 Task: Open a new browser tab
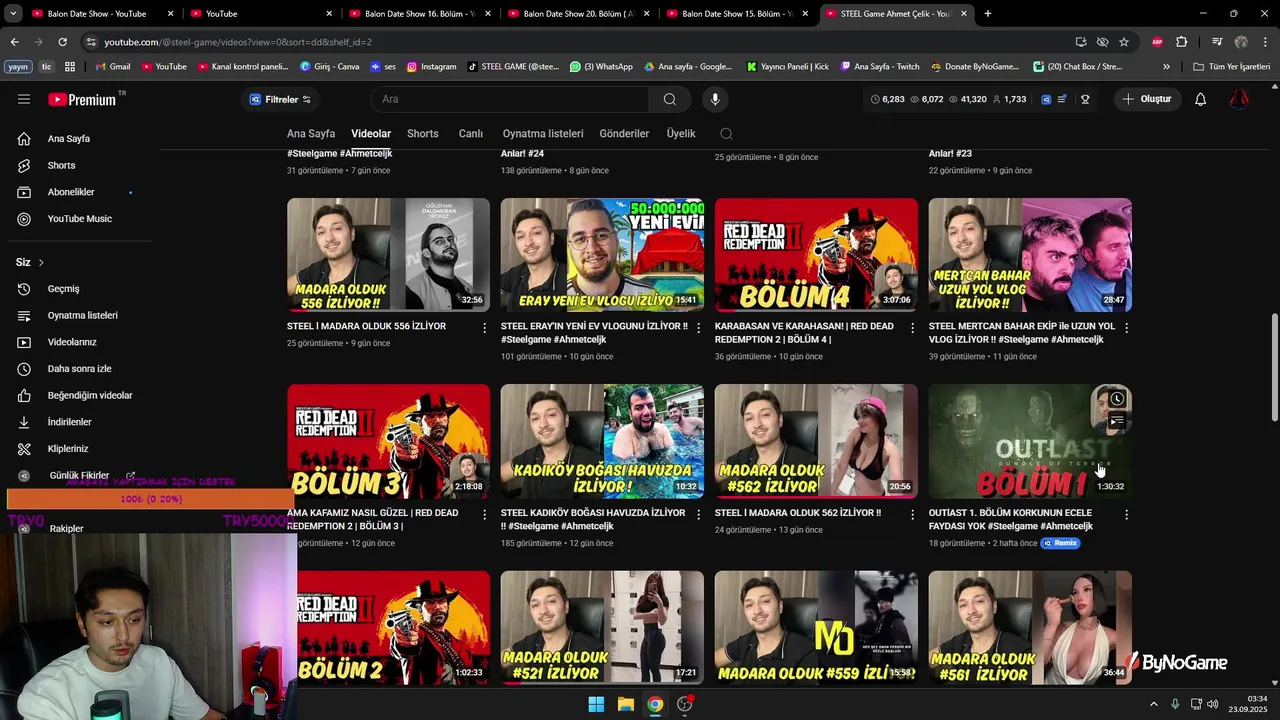click(988, 14)
